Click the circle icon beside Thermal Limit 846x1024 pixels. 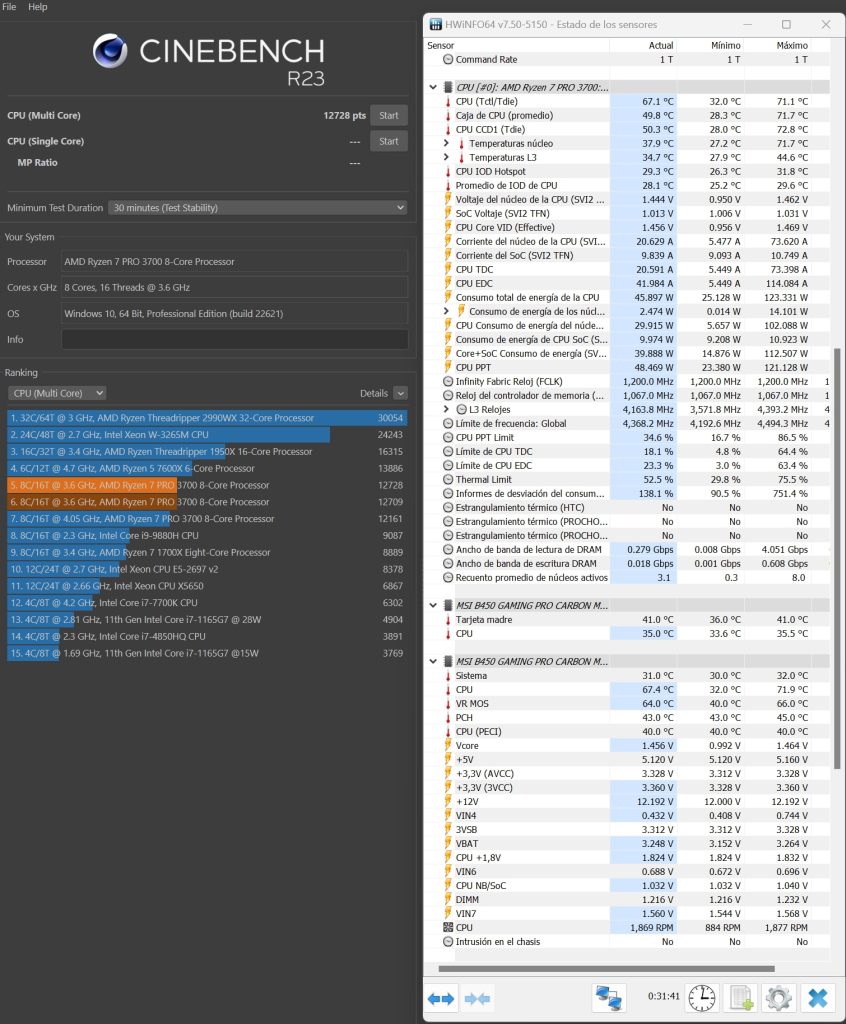point(448,479)
